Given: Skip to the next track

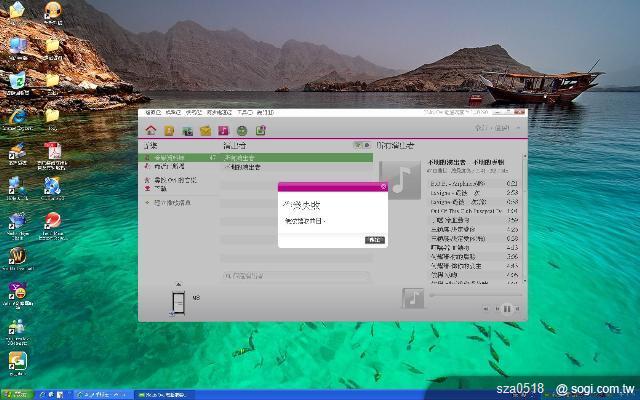Looking at the screenshot, I should click(x=518, y=309).
